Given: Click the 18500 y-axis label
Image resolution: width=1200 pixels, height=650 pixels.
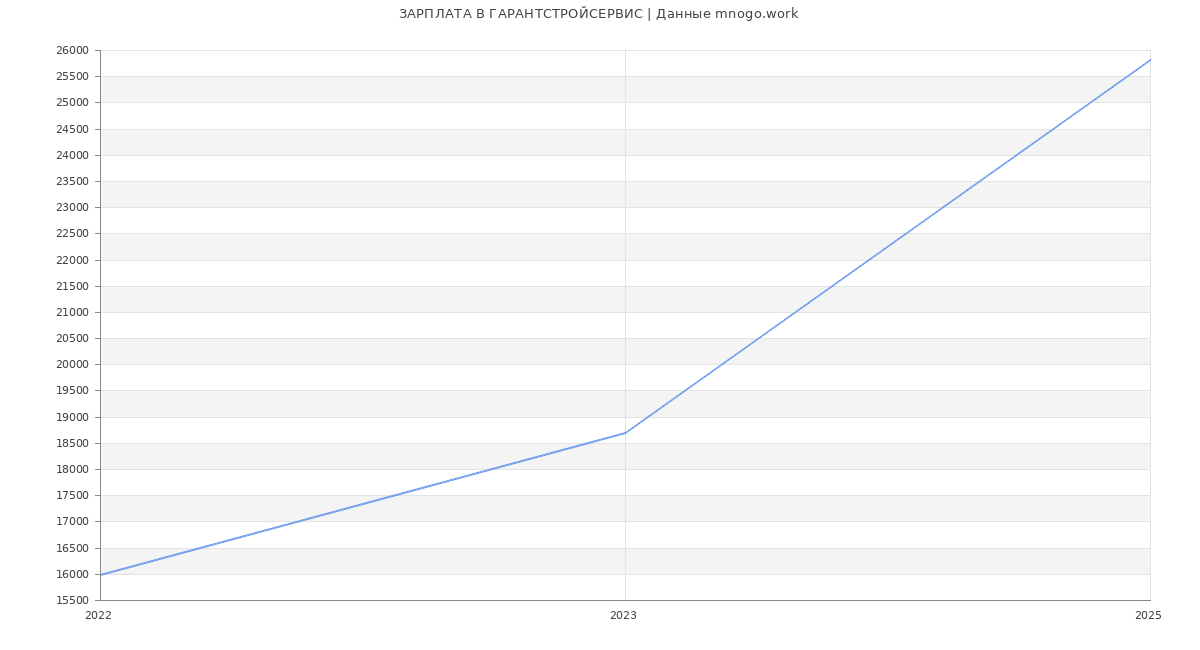Looking at the screenshot, I should pos(72,444).
